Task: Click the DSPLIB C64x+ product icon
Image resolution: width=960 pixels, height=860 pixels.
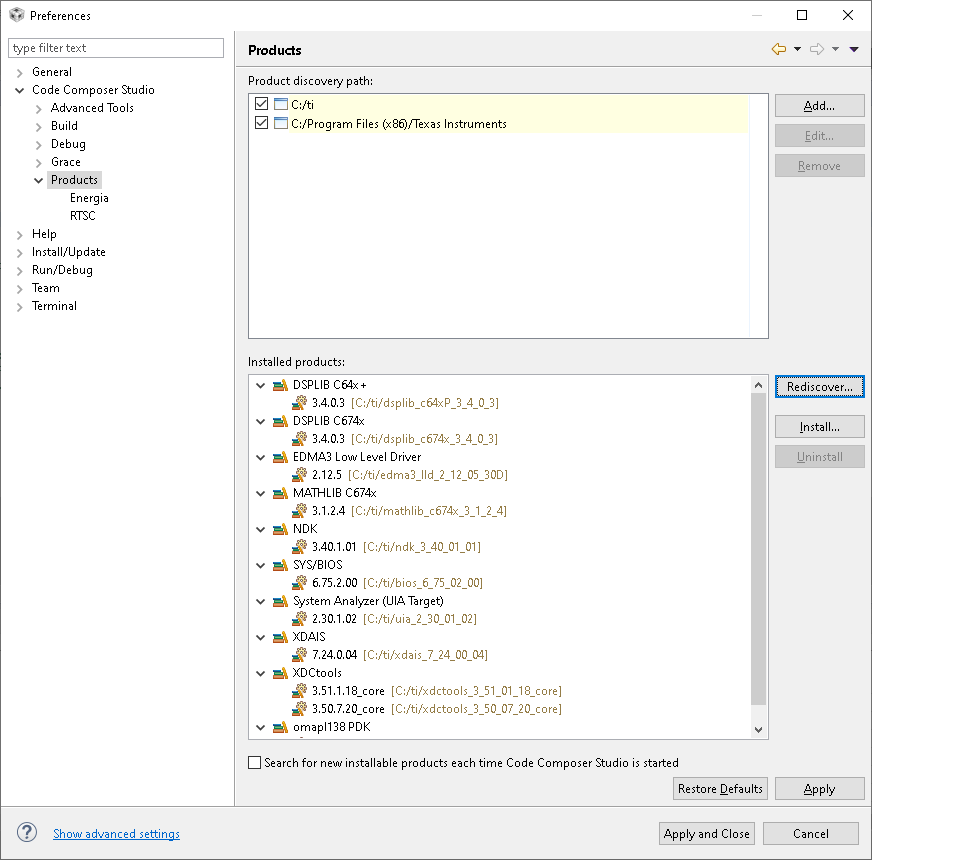Action: tap(280, 385)
